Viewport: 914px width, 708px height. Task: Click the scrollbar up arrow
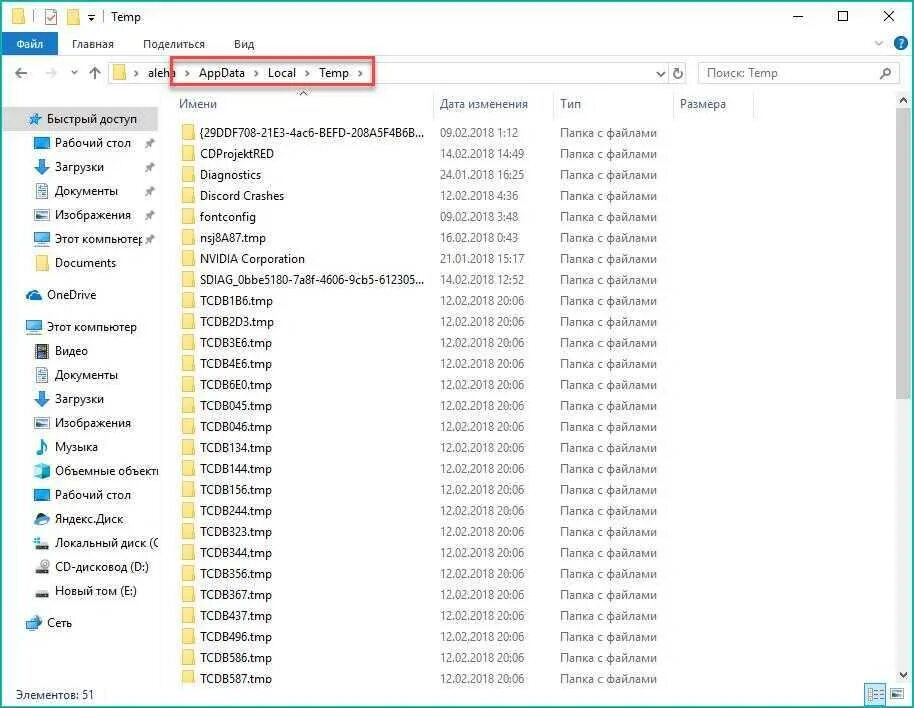903,100
